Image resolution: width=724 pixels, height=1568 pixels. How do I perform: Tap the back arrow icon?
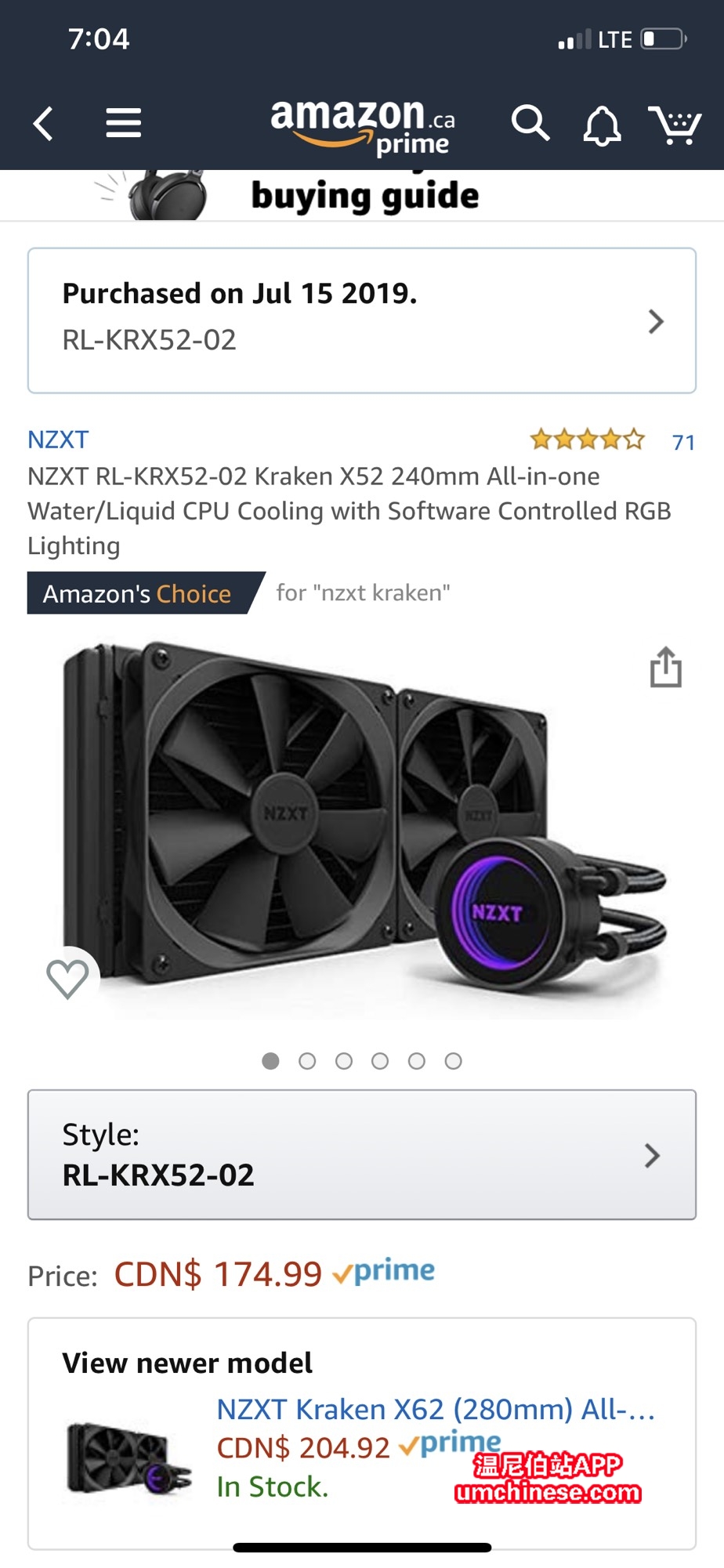[44, 124]
